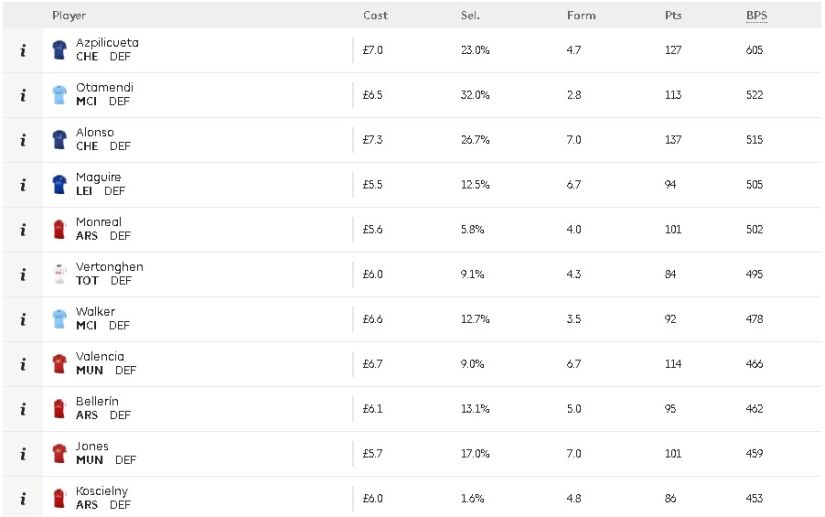This screenshot has width=825, height=517.
Task: Open the info icon for Otamendi
Action: (23, 95)
